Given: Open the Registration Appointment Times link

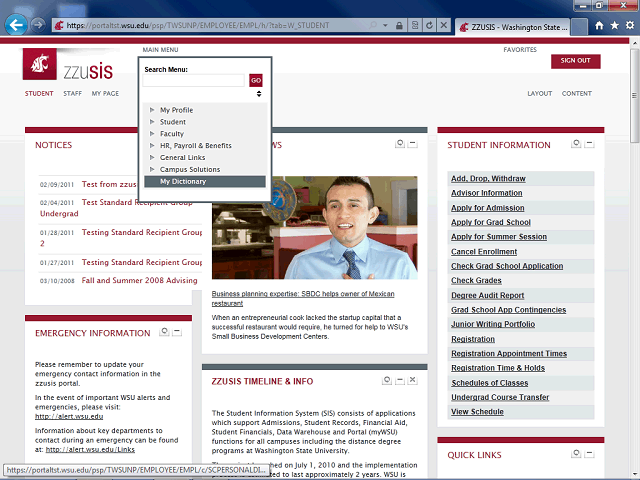Looking at the screenshot, I should (x=509, y=353).
